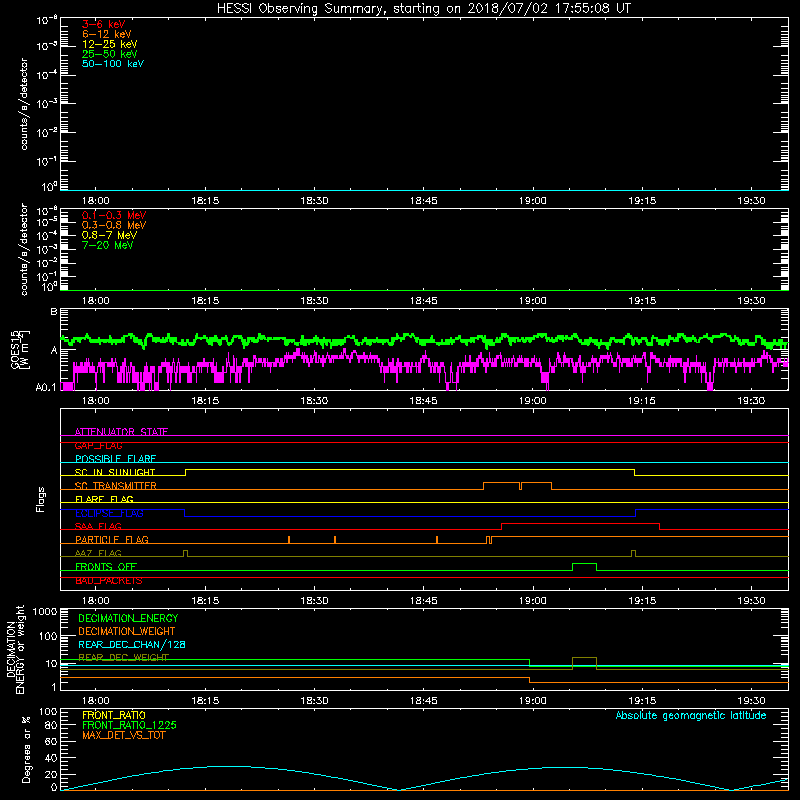Click the vertical Flags axis title

[41, 499]
